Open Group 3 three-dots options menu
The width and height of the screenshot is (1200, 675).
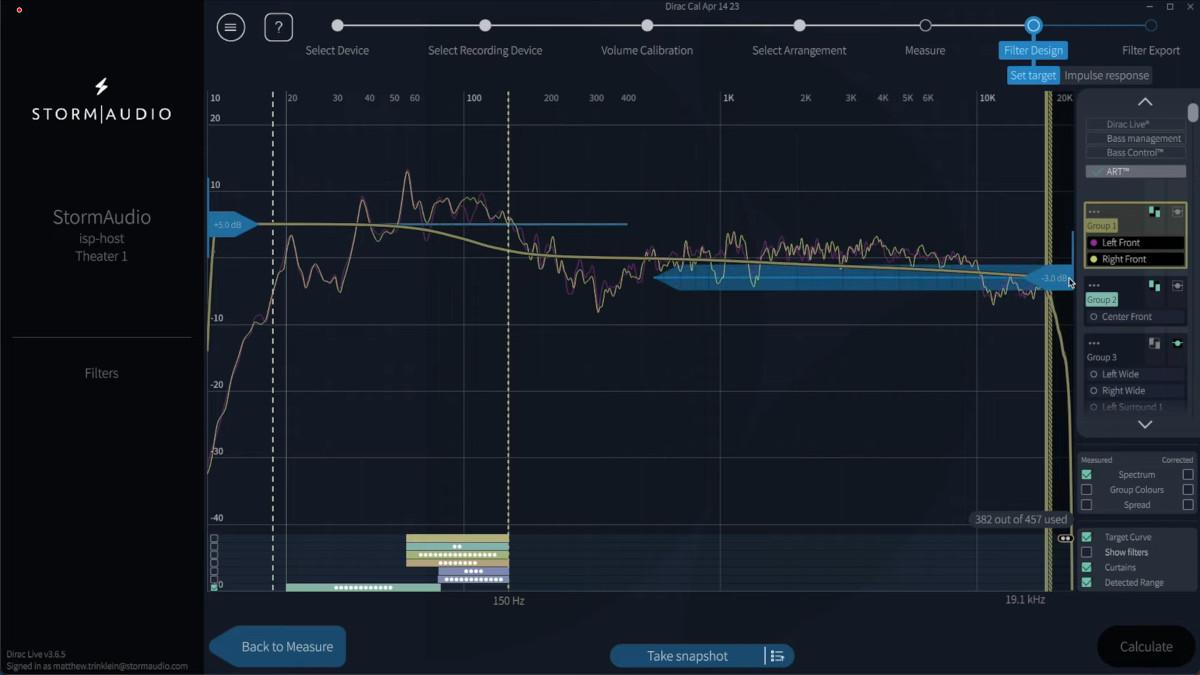coord(1094,343)
